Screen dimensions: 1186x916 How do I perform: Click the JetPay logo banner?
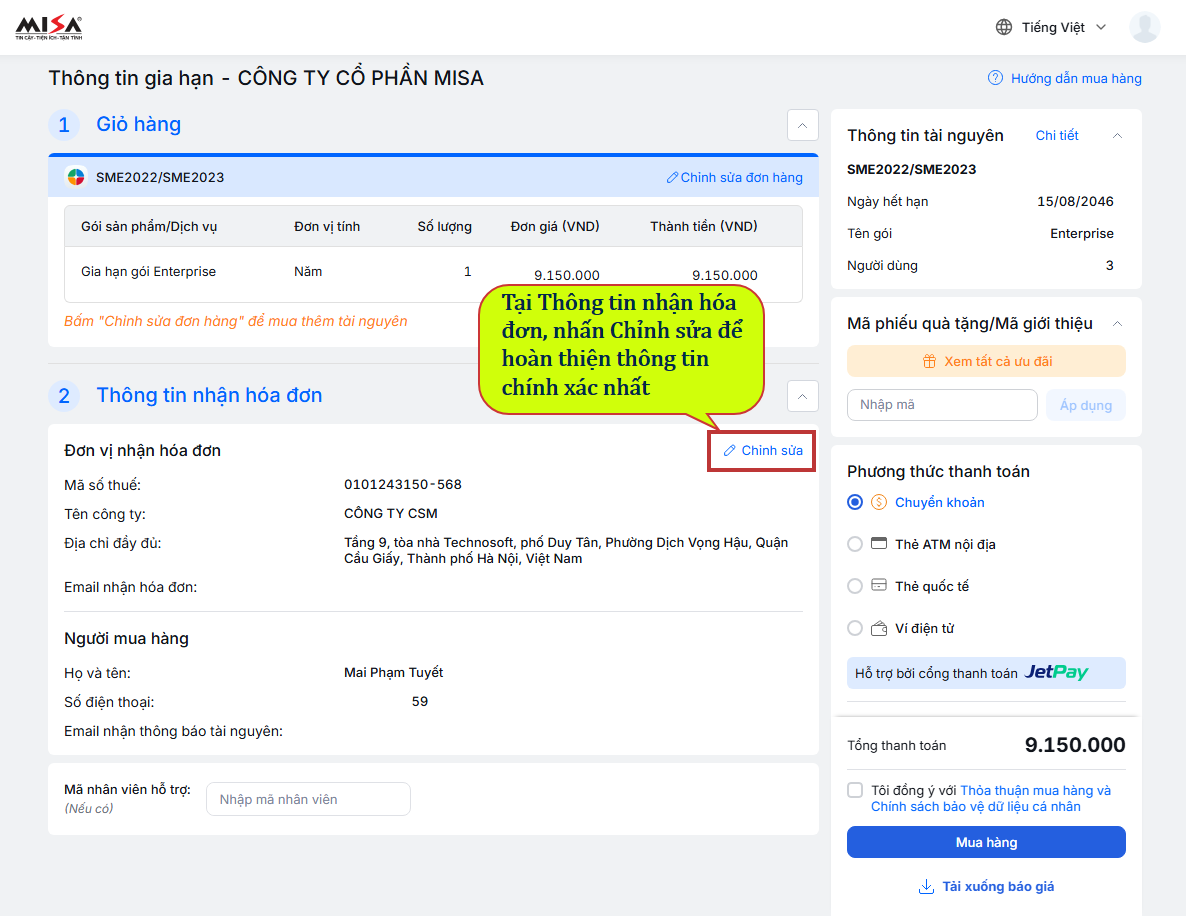pyautogui.click(x=986, y=673)
